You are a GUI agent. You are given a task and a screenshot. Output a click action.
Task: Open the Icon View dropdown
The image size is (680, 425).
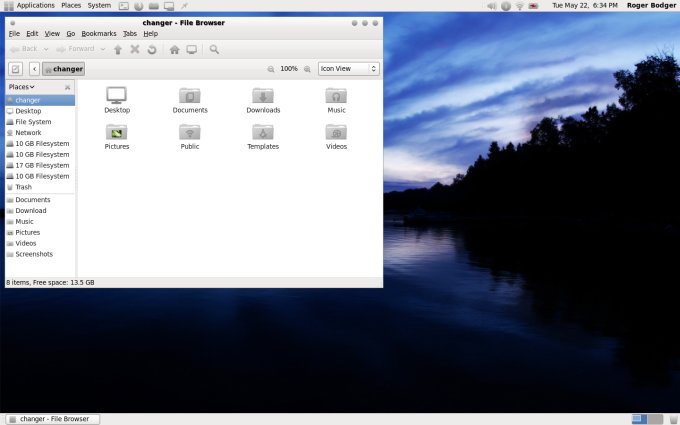tap(348, 69)
